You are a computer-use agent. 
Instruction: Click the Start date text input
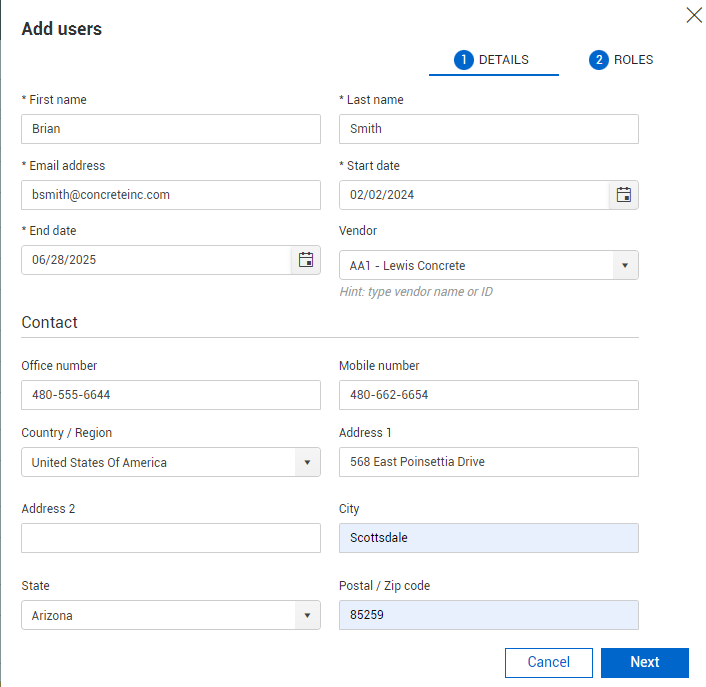coord(474,195)
